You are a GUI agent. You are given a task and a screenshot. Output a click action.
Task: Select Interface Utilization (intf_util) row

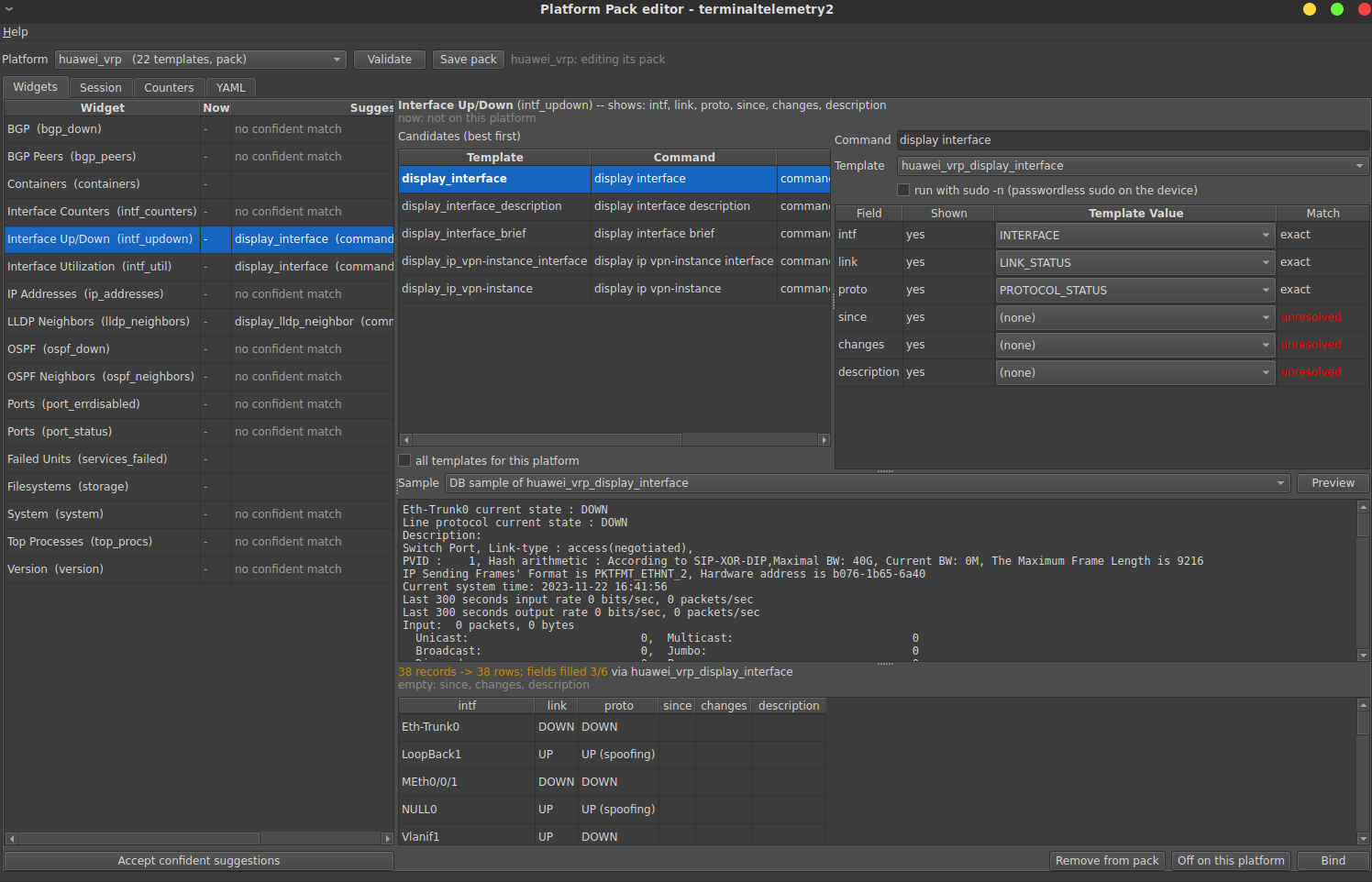coord(199,267)
